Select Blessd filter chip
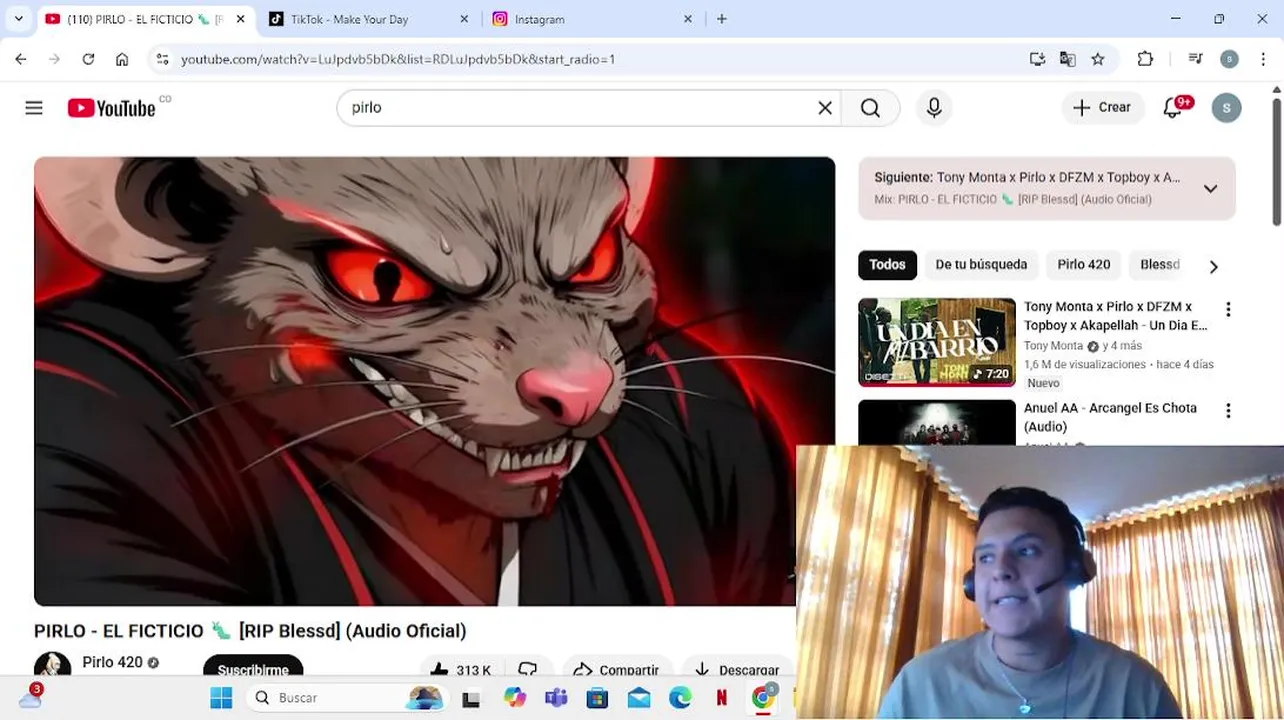 tap(1160, 265)
